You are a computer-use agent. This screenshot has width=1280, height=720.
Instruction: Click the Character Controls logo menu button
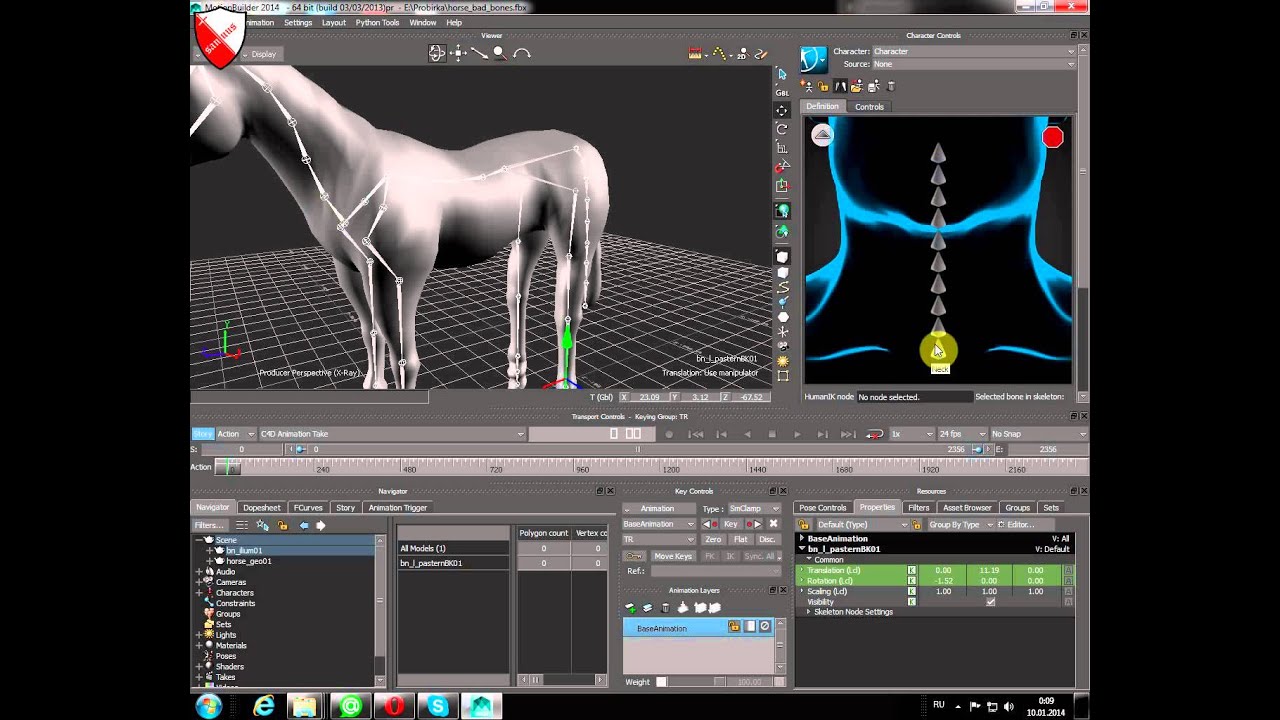click(x=814, y=59)
